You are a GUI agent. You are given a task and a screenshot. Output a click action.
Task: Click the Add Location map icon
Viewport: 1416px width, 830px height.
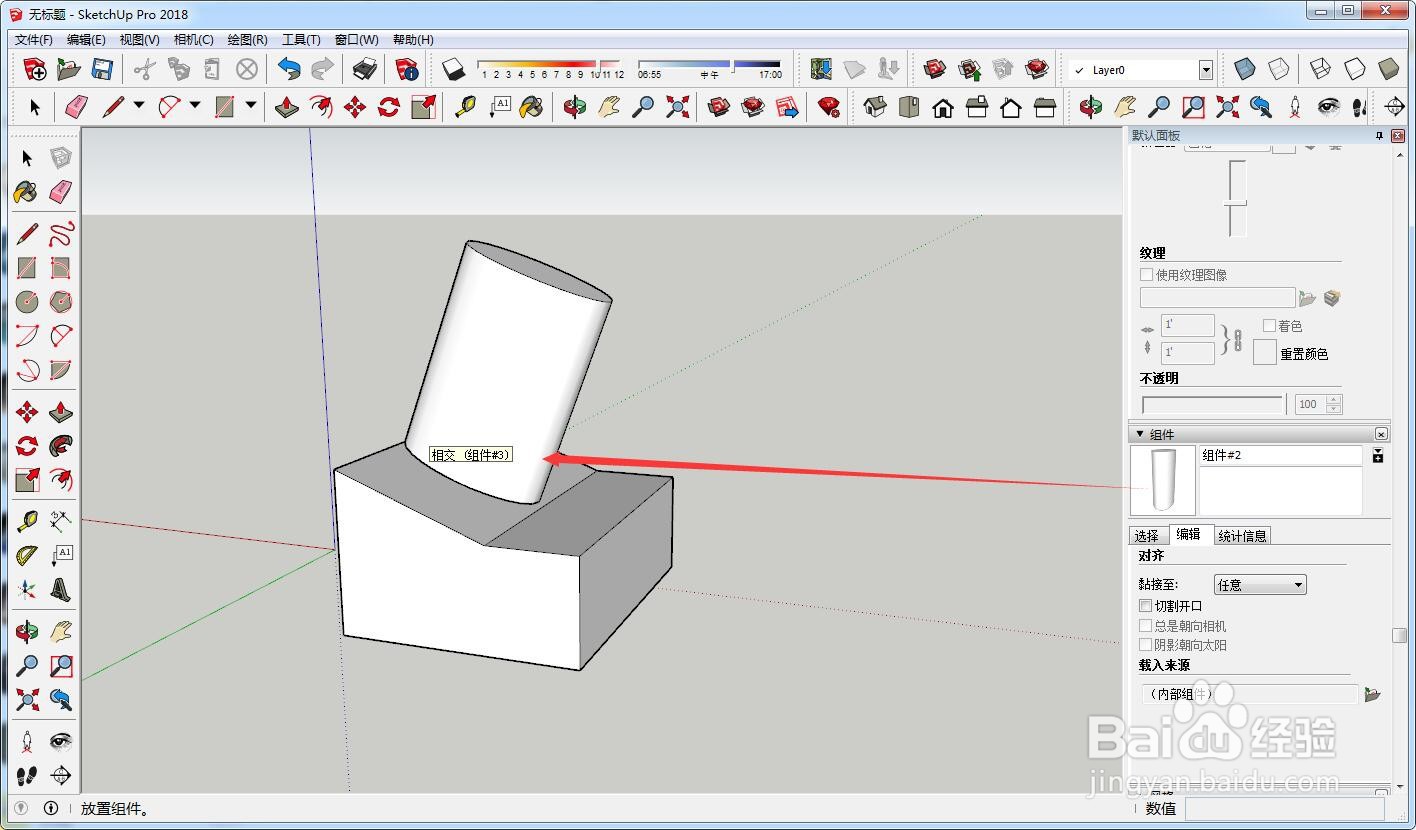(821, 69)
